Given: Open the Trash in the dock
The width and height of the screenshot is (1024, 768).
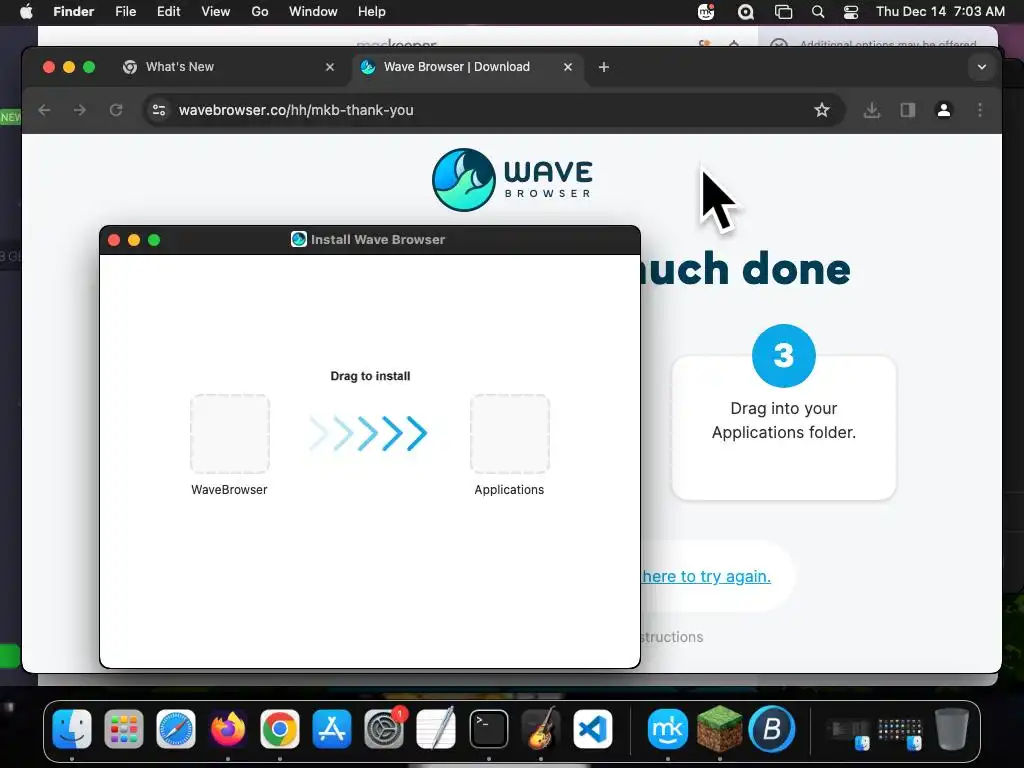Looking at the screenshot, I should tap(952, 729).
